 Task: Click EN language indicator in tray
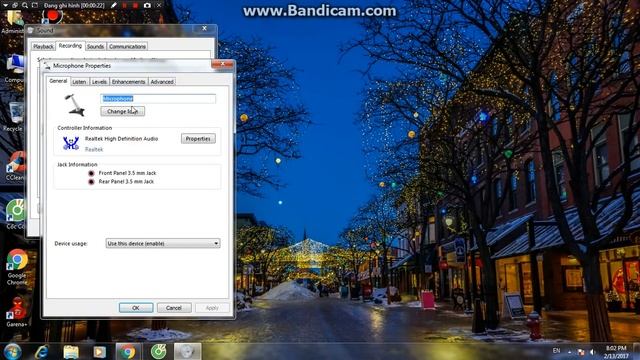[x=556, y=351]
